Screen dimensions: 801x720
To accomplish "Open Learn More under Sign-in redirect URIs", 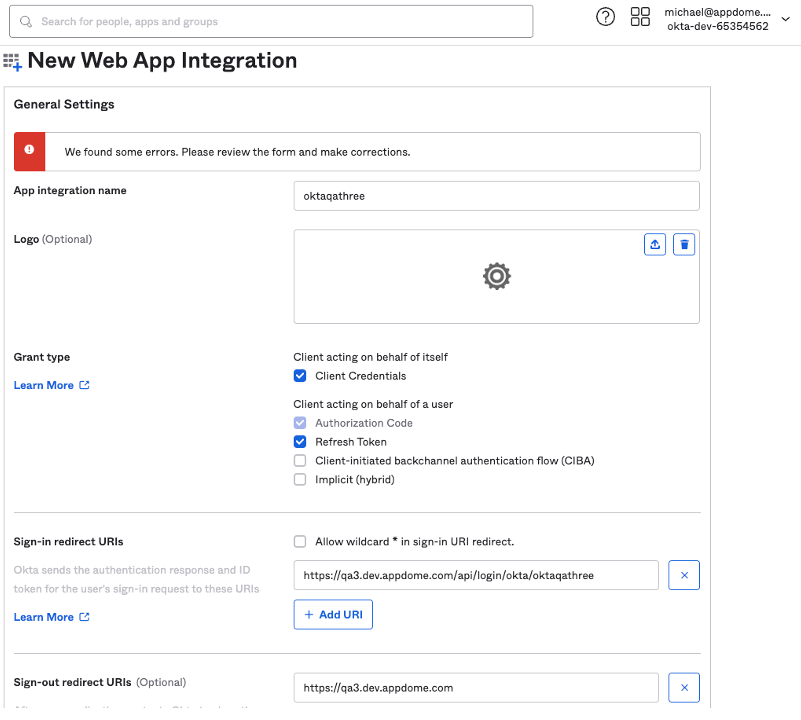I will pyautogui.click(x=43, y=617).
